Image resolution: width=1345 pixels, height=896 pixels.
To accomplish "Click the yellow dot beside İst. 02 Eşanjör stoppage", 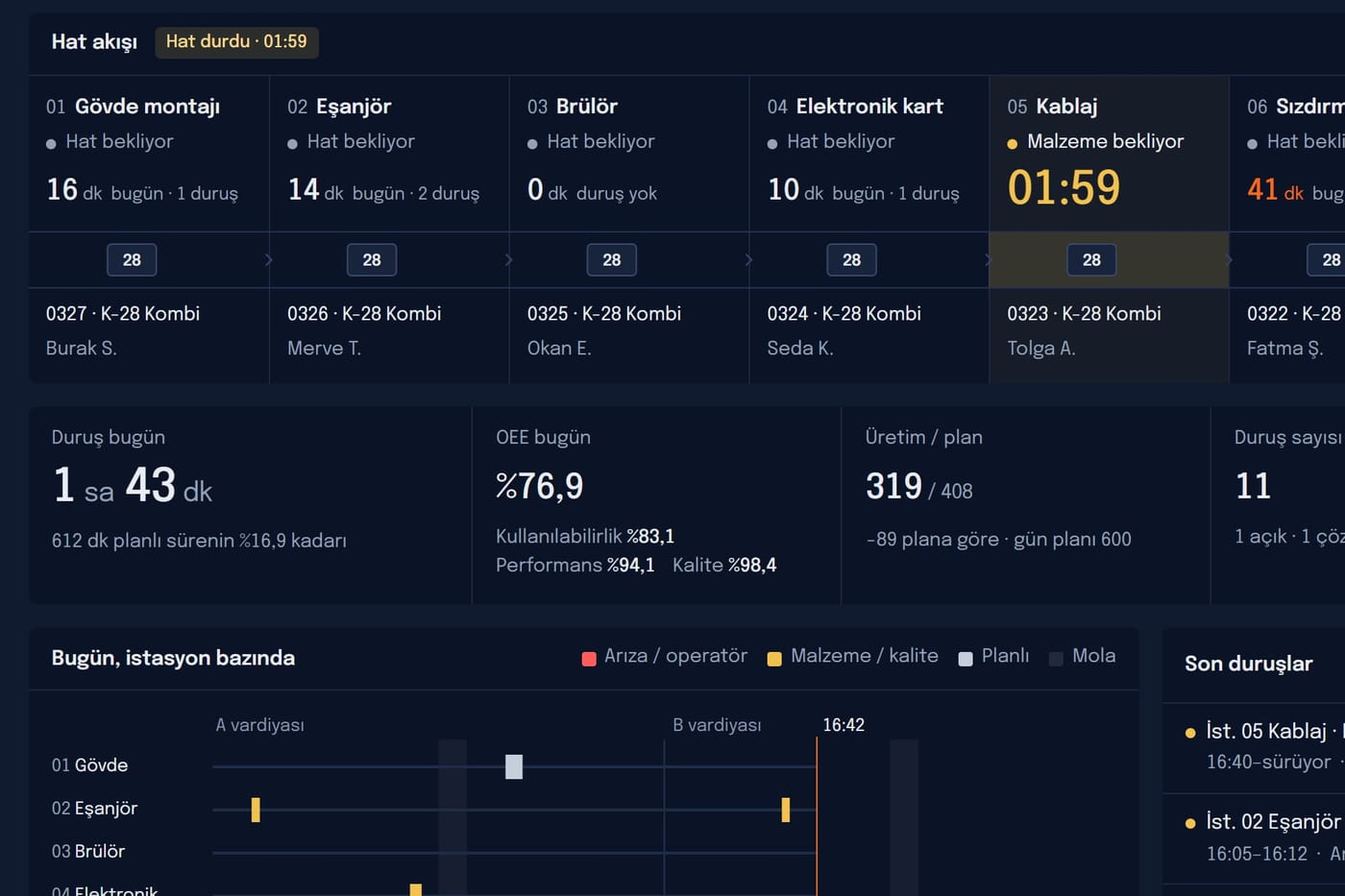I will click(1190, 823).
